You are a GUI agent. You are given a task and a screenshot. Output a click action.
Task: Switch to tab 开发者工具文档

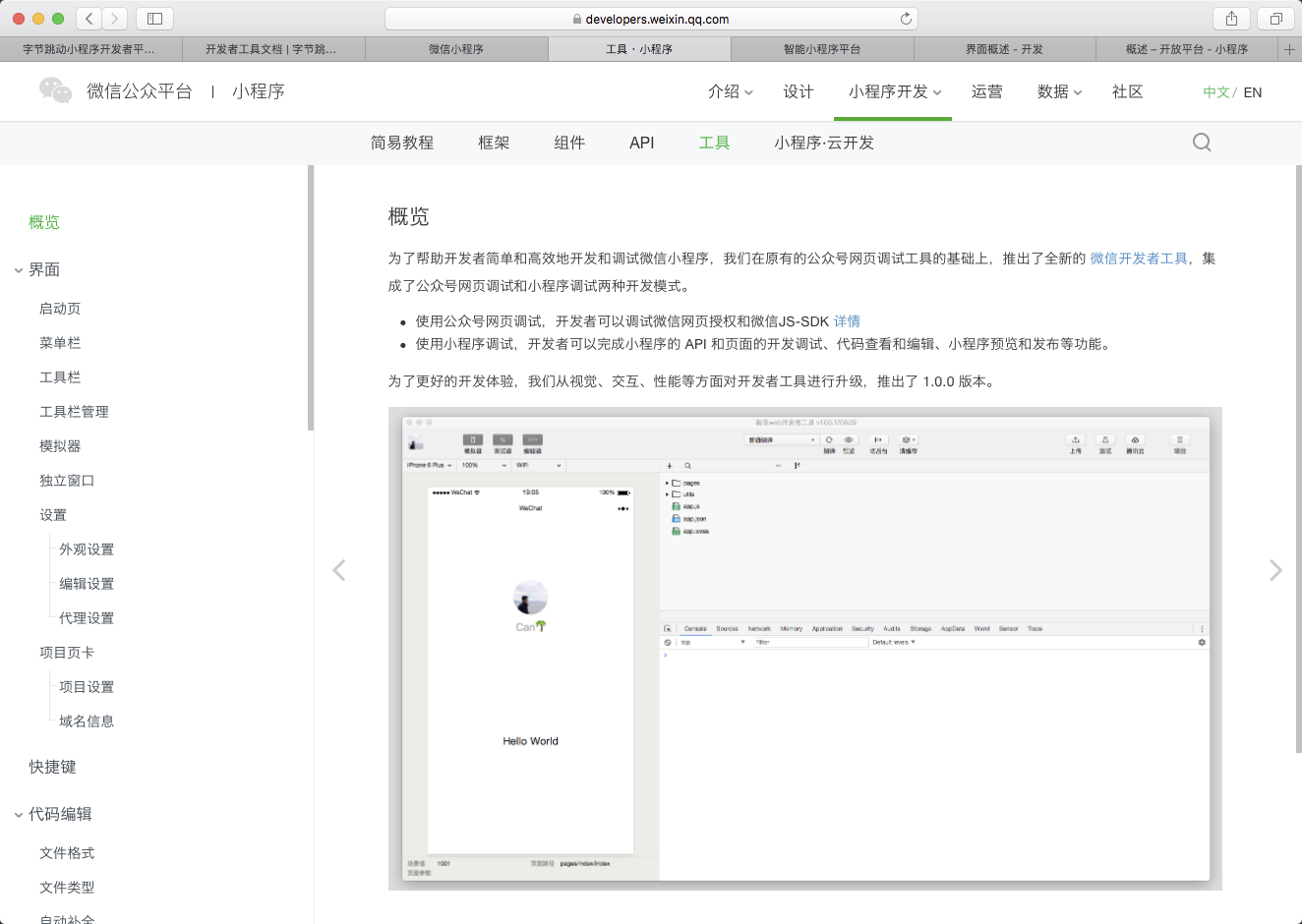coord(273,49)
